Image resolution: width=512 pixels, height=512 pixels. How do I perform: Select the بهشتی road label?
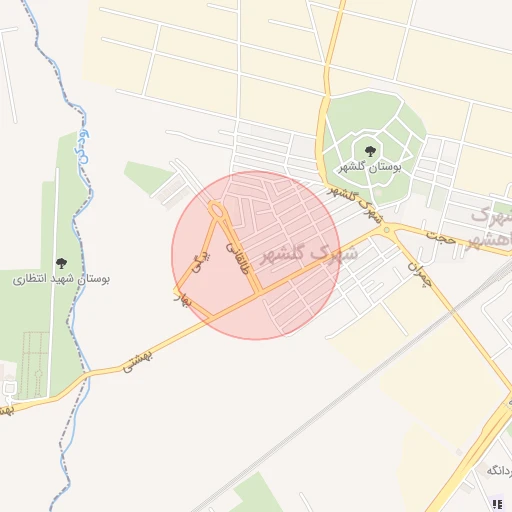138,362
